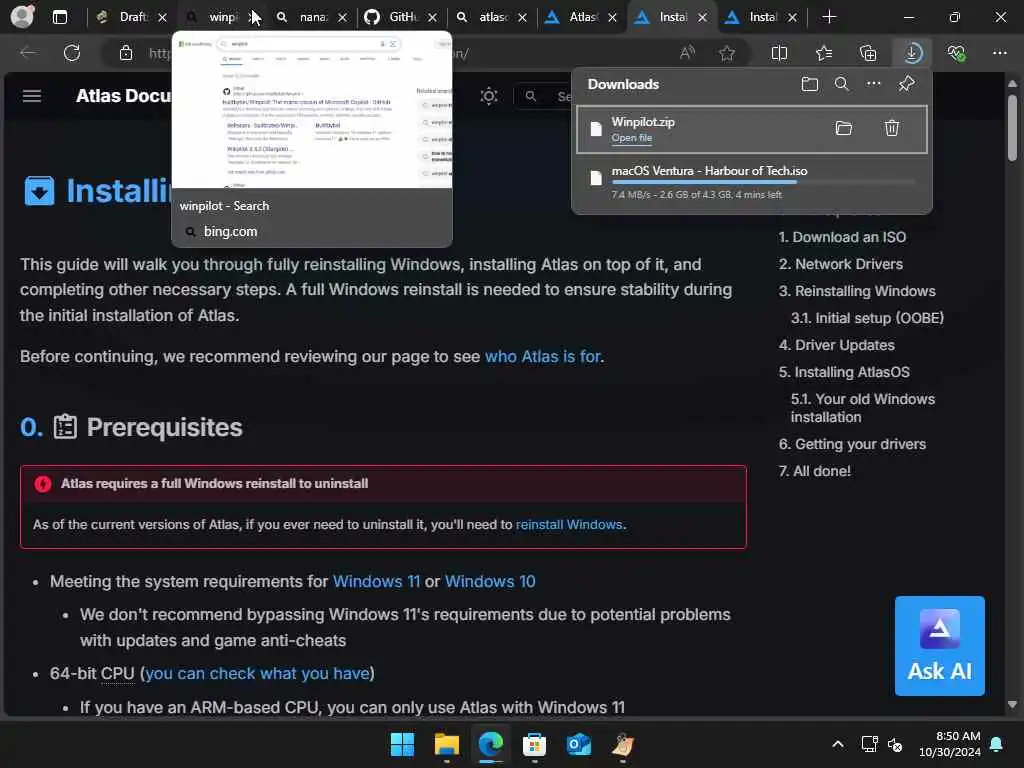Open file link under Winpilot.zip
The width and height of the screenshot is (1024, 768).
632,138
